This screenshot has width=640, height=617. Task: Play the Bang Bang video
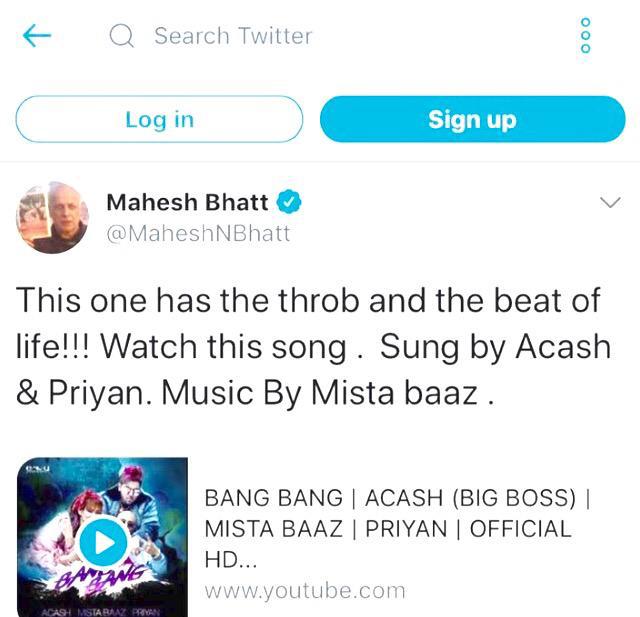(103, 542)
